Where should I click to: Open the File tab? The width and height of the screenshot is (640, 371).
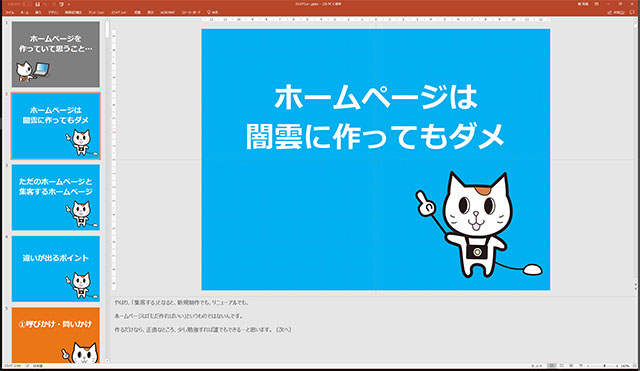[9, 12]
